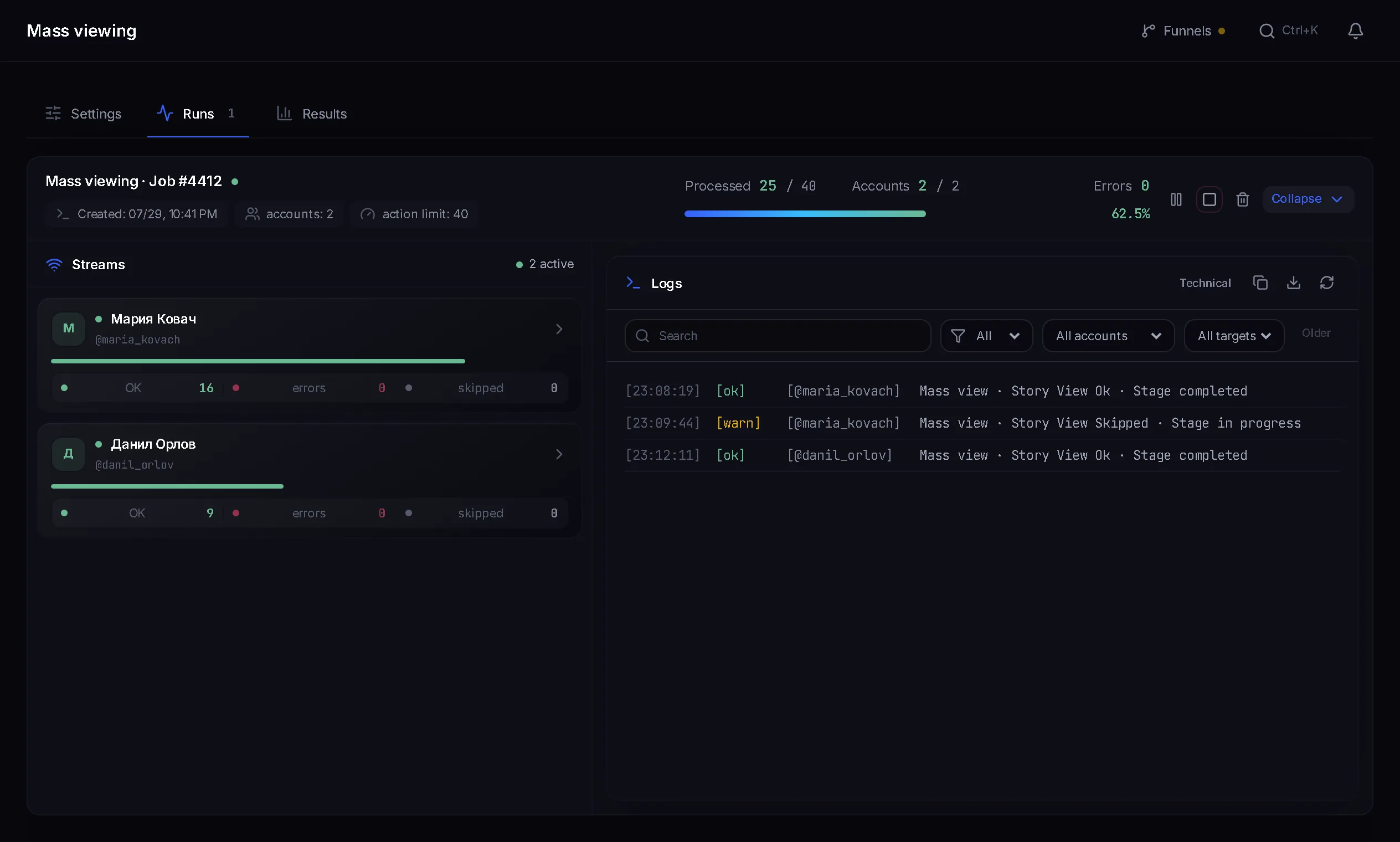Pause Job #4412
This screenshot has width=1400, height=842.
tap(1176, 199)
